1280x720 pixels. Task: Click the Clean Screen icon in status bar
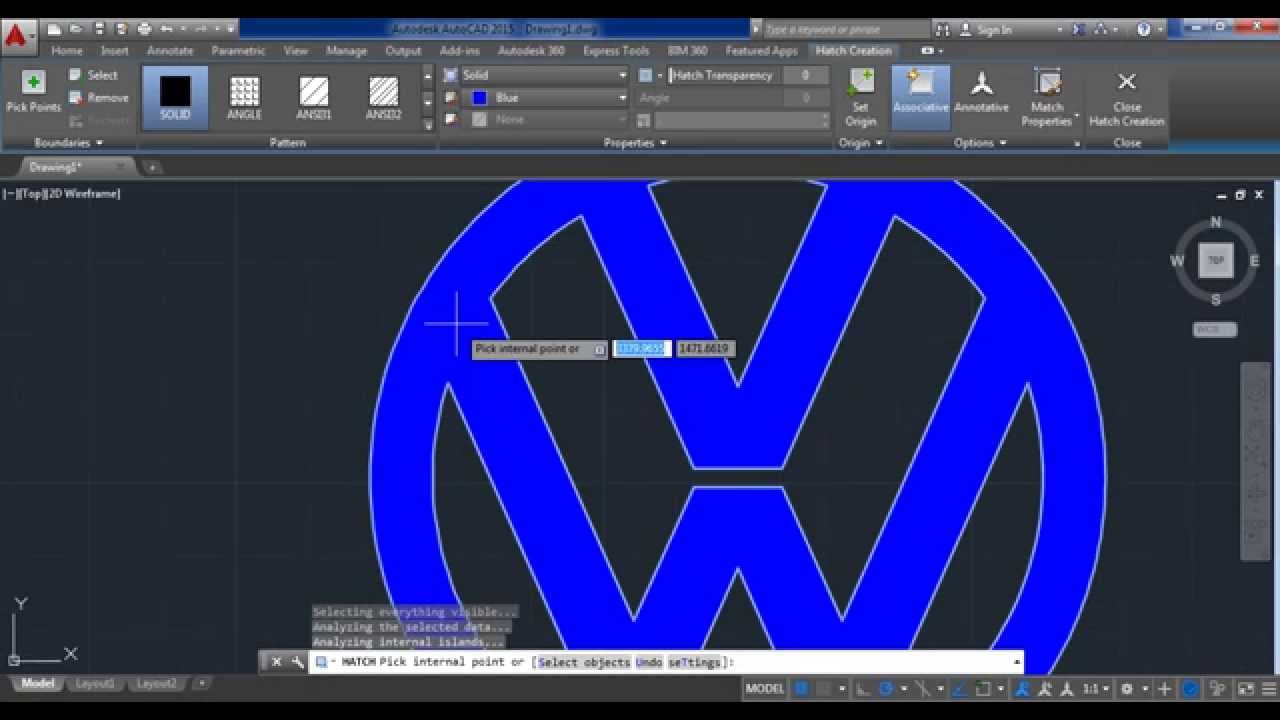(x=1245, y=689)
